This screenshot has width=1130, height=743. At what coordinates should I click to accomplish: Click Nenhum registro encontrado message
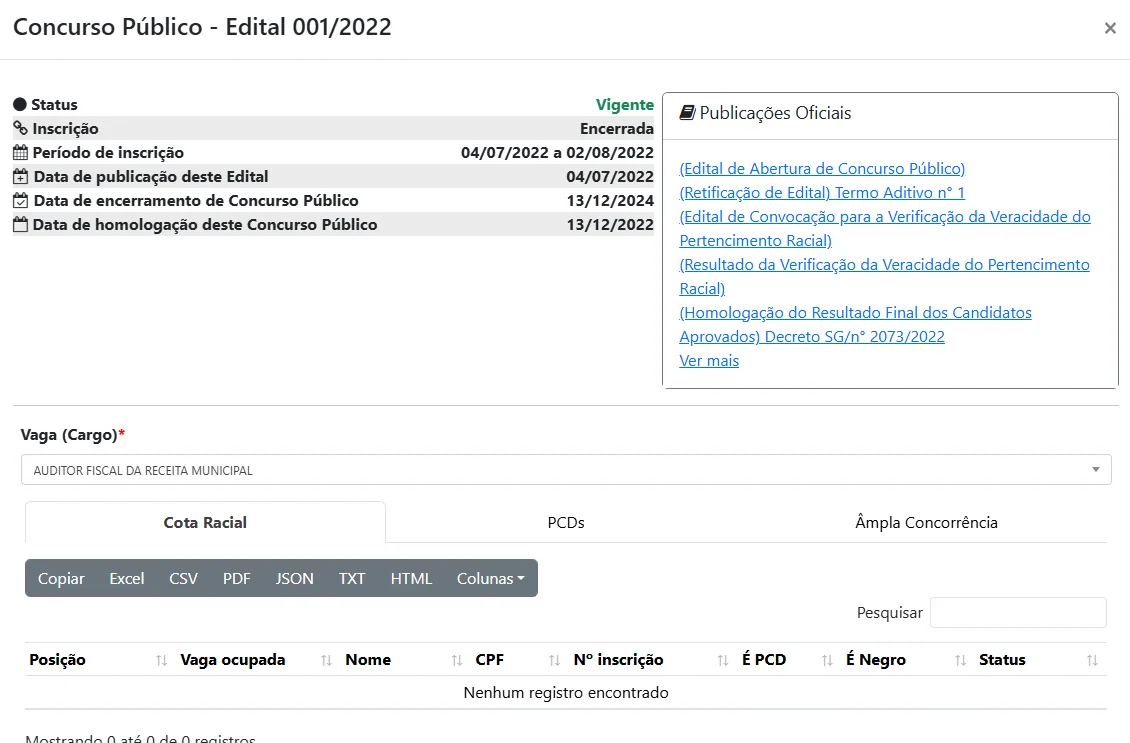coord(566,693)
